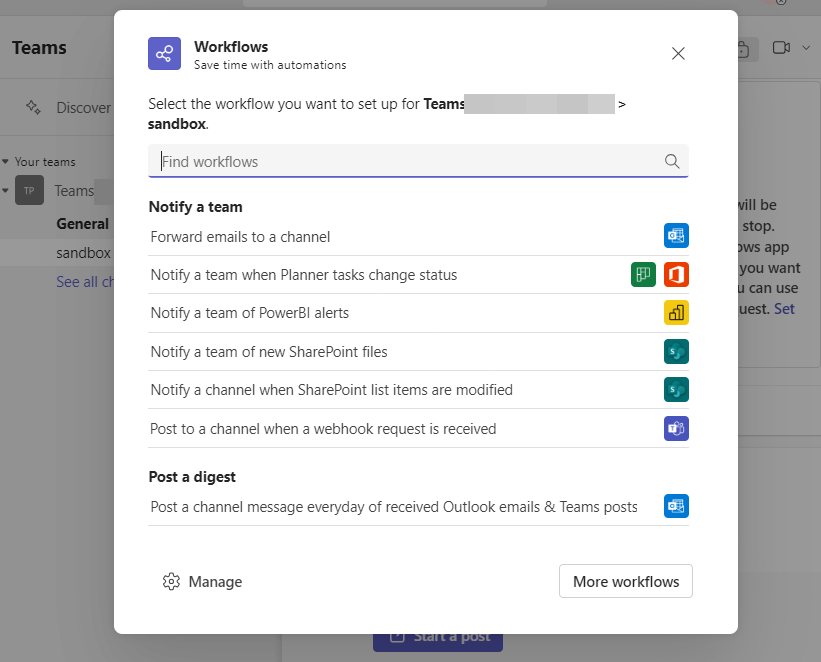The width and height of the screenshot is (821, 662).
Task: Click Outlook icon beside daily digest workflow
Action: pyautogui.click(x=676, y=506)
